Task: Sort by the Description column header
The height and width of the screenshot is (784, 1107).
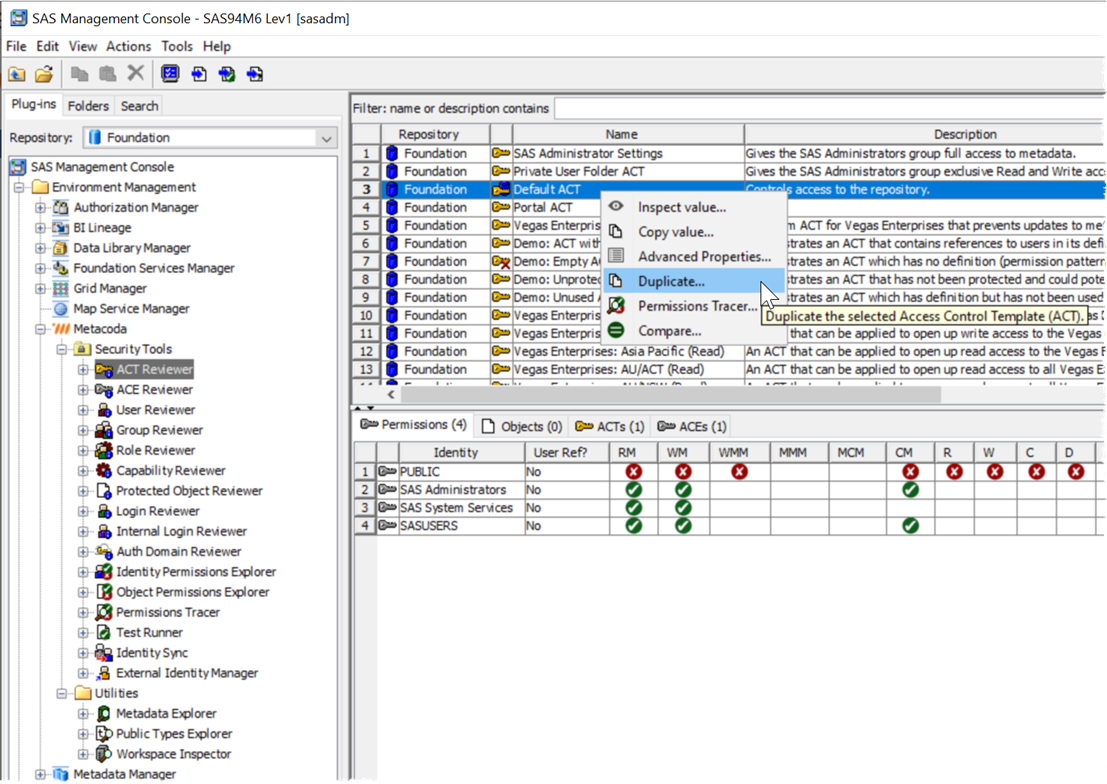Action: (x=925, y=134)
